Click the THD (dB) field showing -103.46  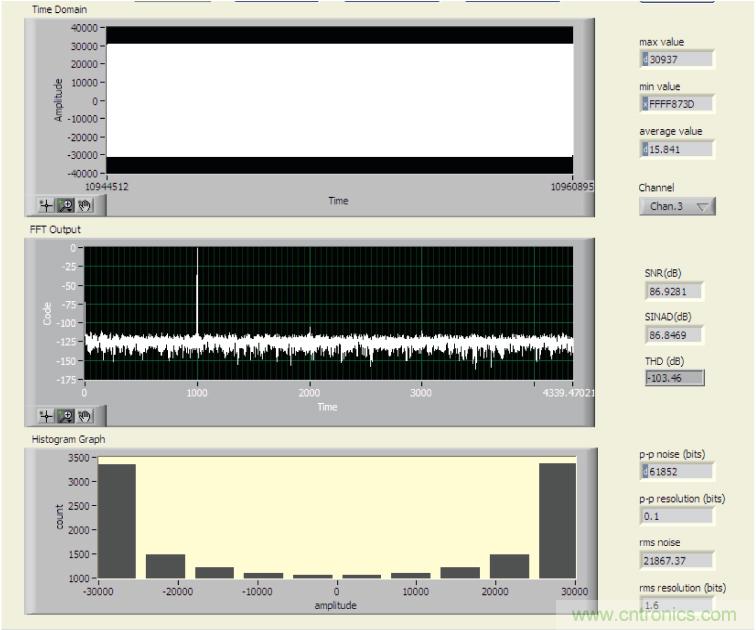(x=674, y=378)
